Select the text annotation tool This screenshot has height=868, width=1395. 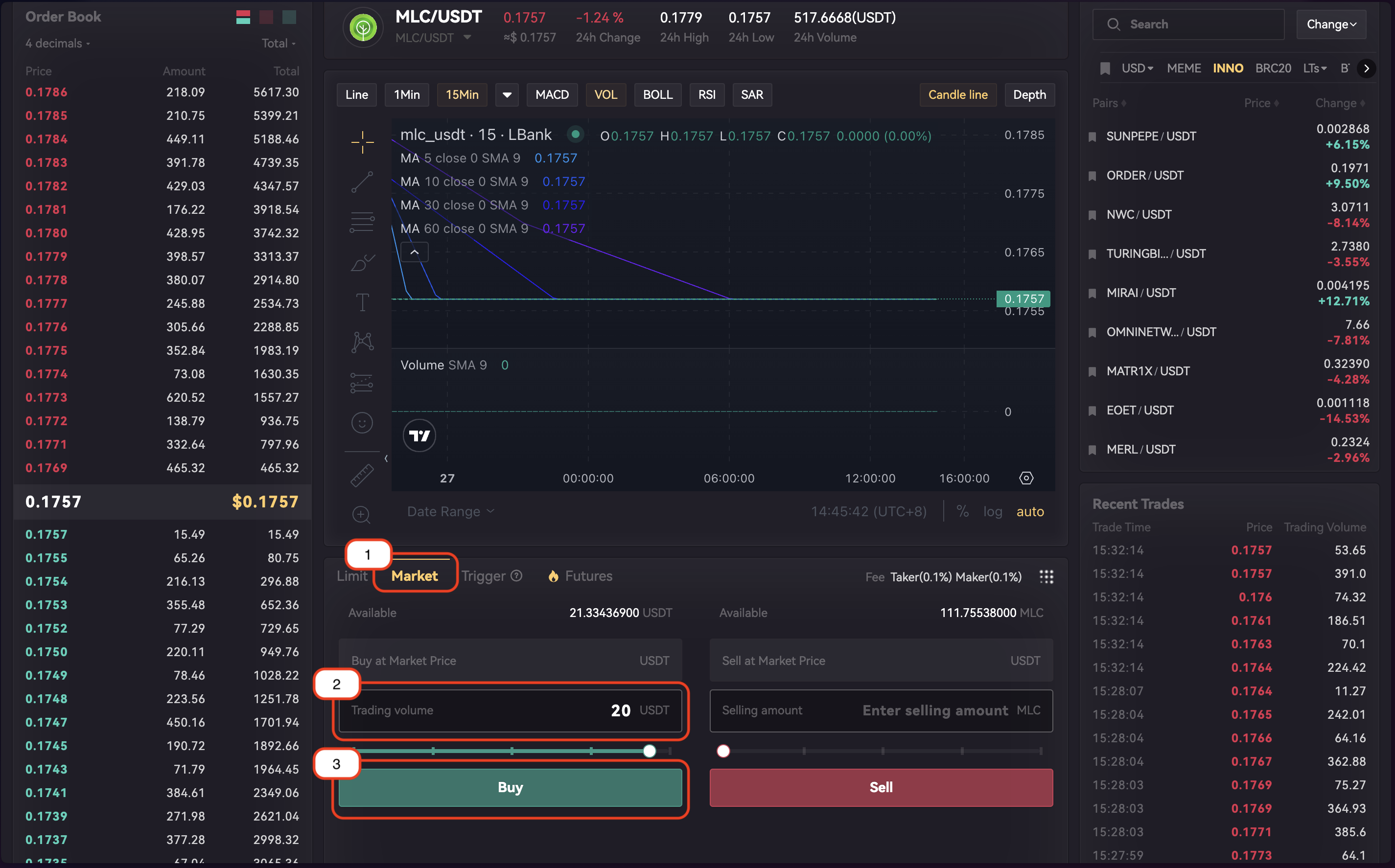coord(362,302)
